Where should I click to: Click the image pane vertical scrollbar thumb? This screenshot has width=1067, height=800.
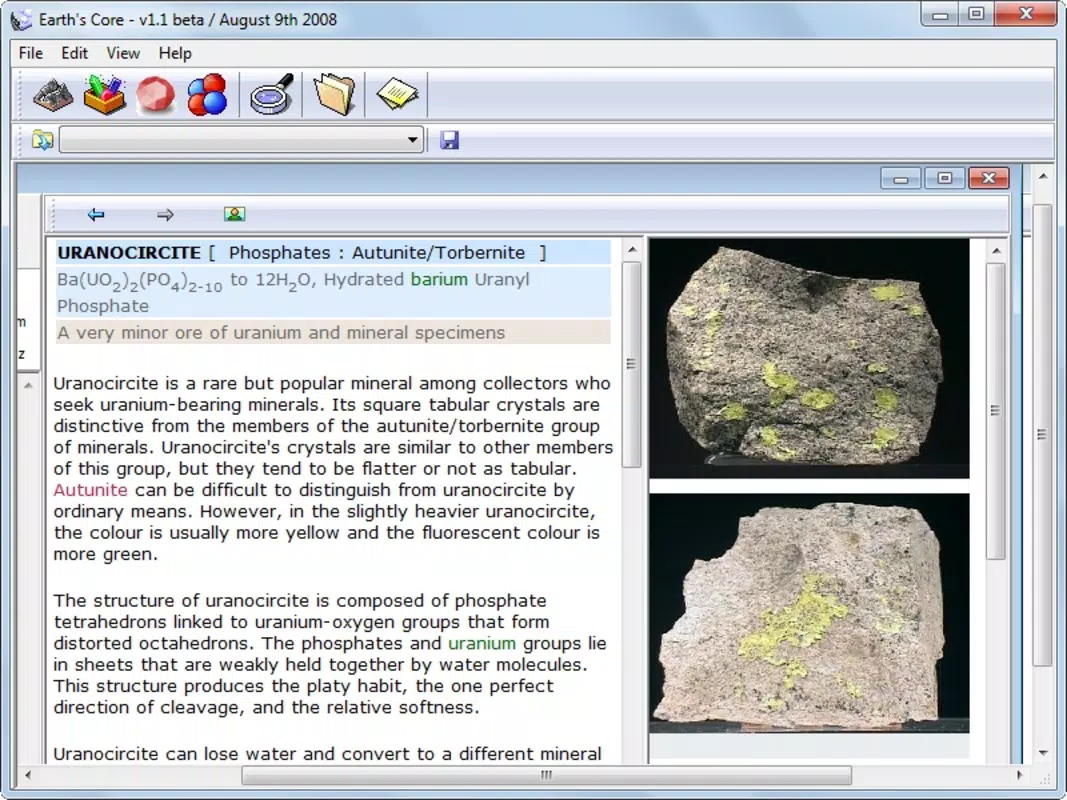pos(996,412)
